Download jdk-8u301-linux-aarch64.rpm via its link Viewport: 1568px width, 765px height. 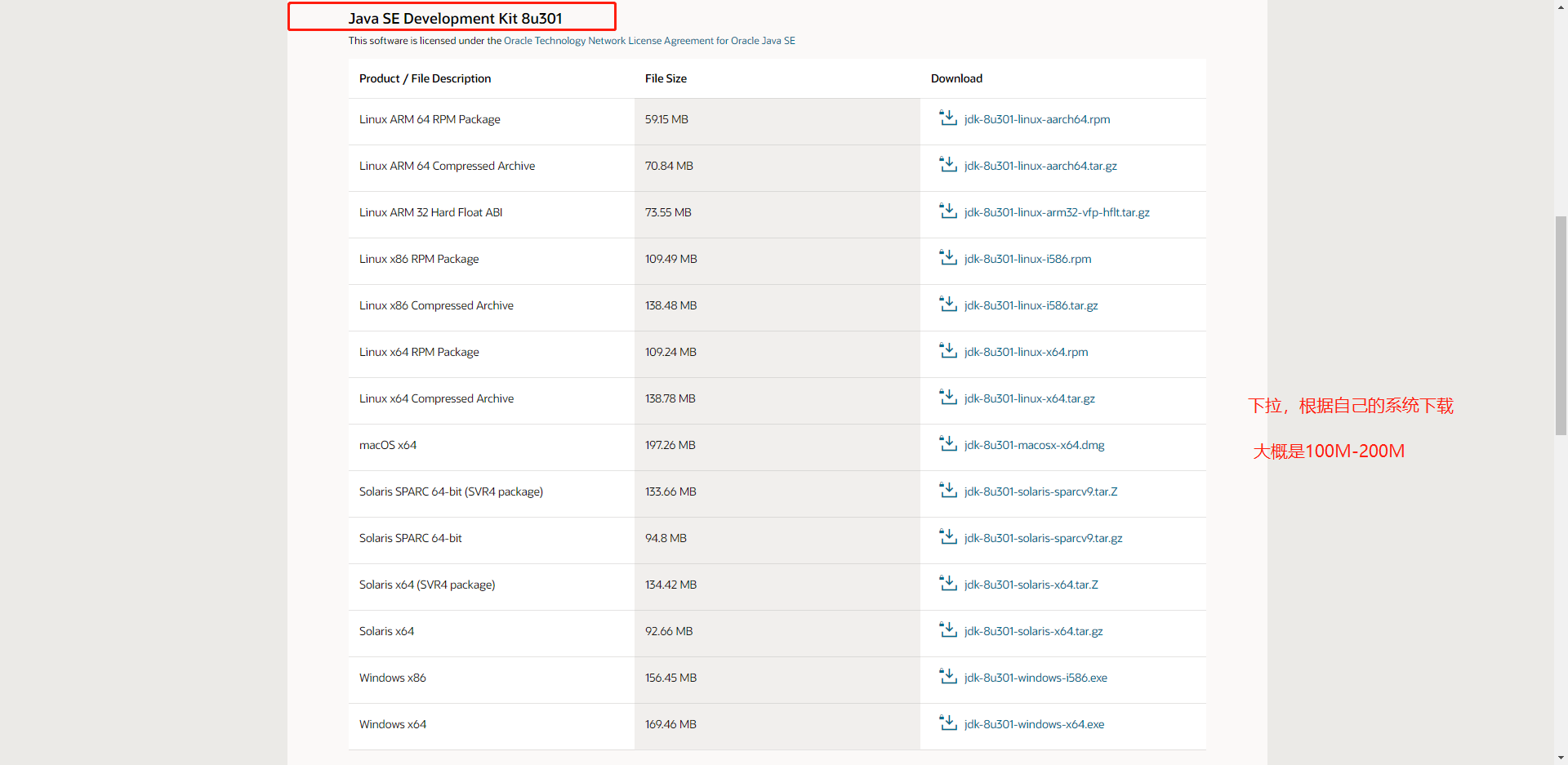1037,119
